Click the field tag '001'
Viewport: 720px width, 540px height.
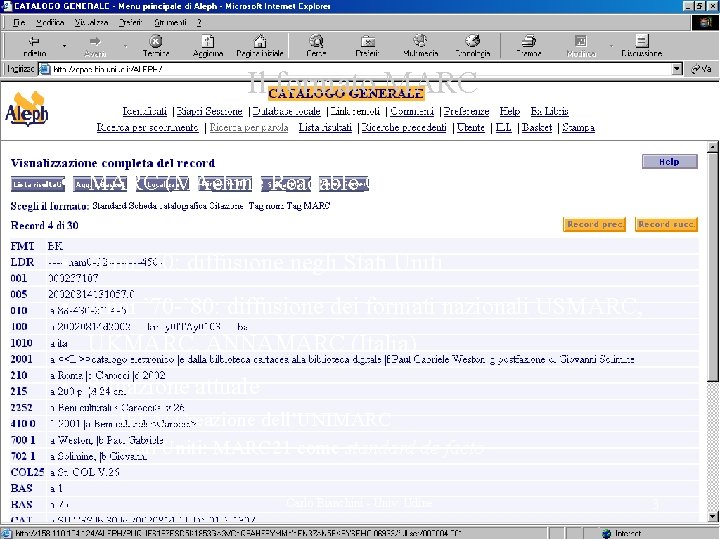(19, 278)
